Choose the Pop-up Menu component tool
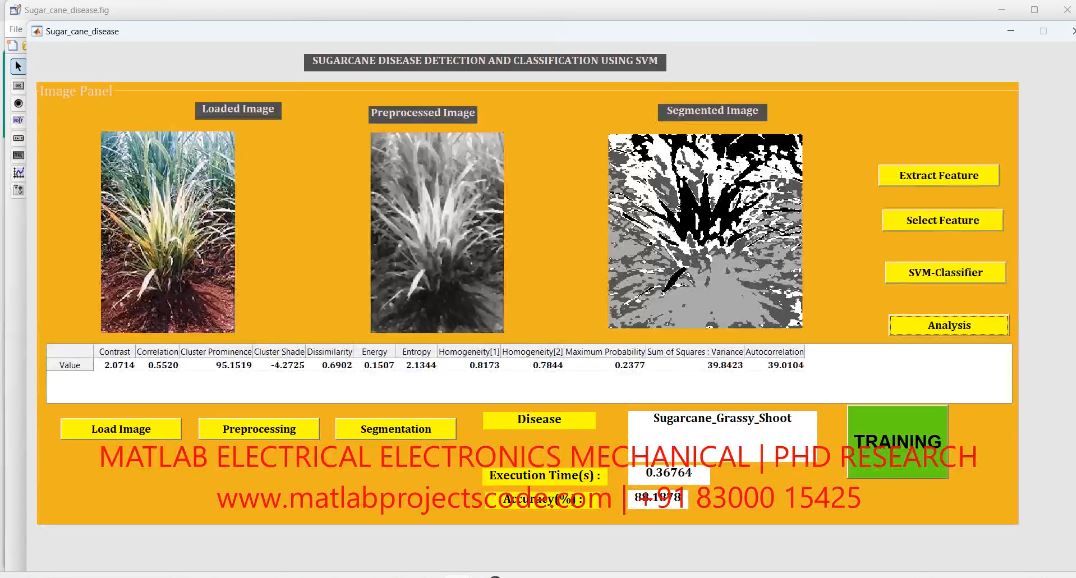 pyautogui.click(x=18, y=137)
